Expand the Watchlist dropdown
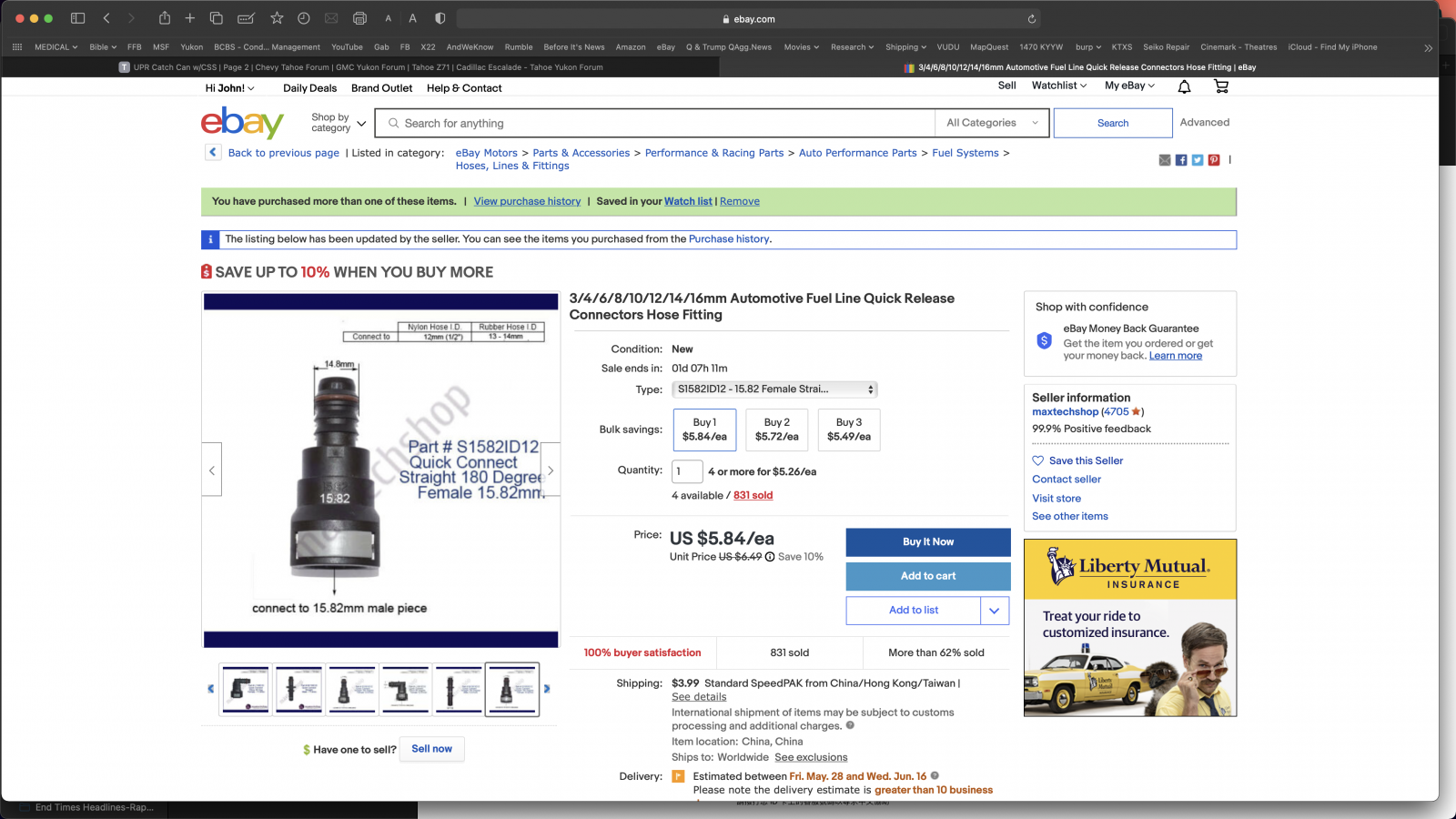Screen dimensions: 1456x819 [x=1059, y=86]
